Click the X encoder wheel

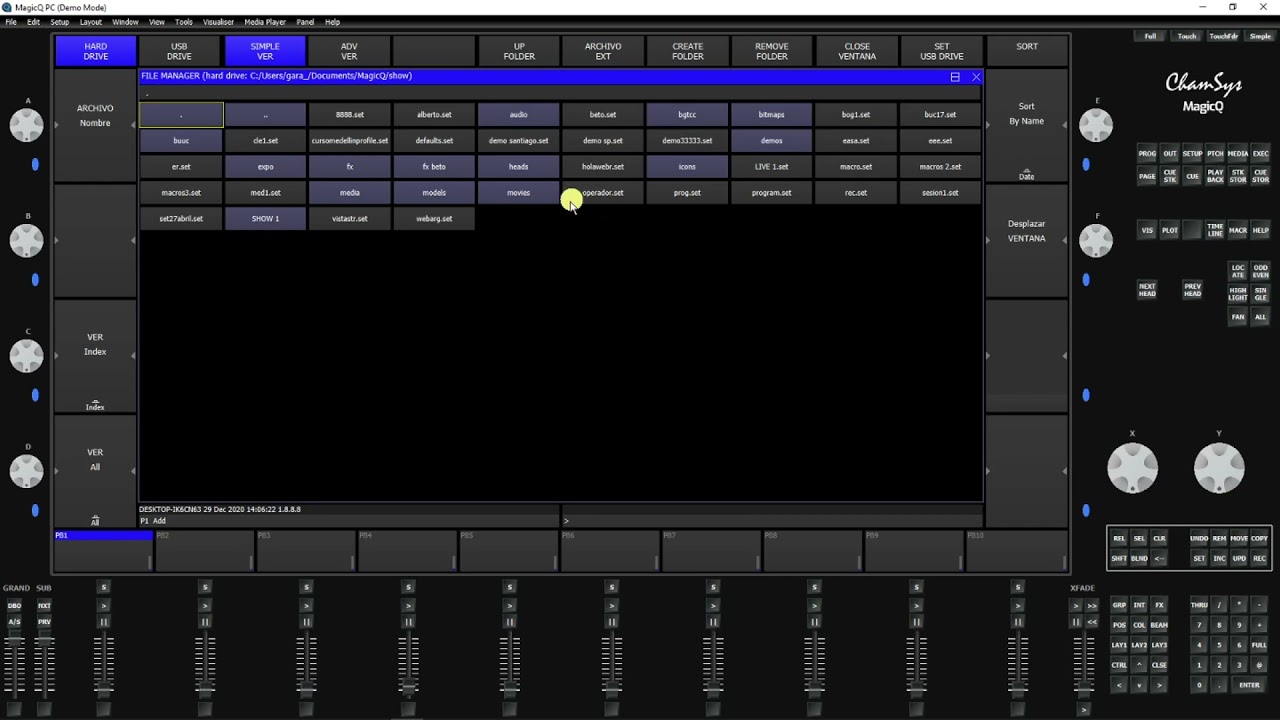click(1132, 467)
